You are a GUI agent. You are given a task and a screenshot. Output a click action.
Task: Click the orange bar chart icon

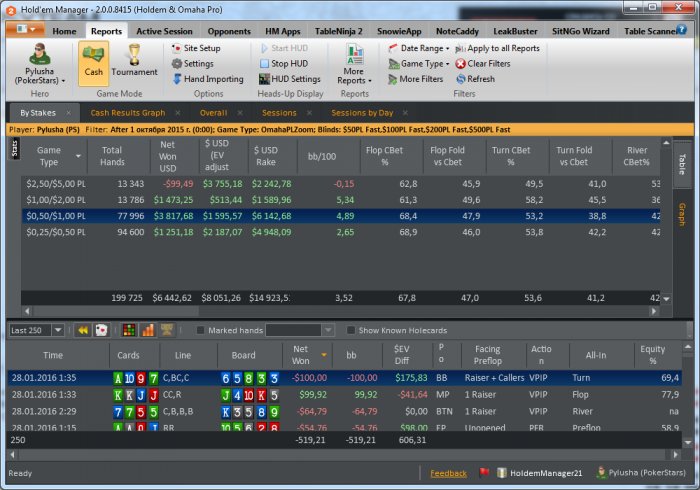[148, 330]
